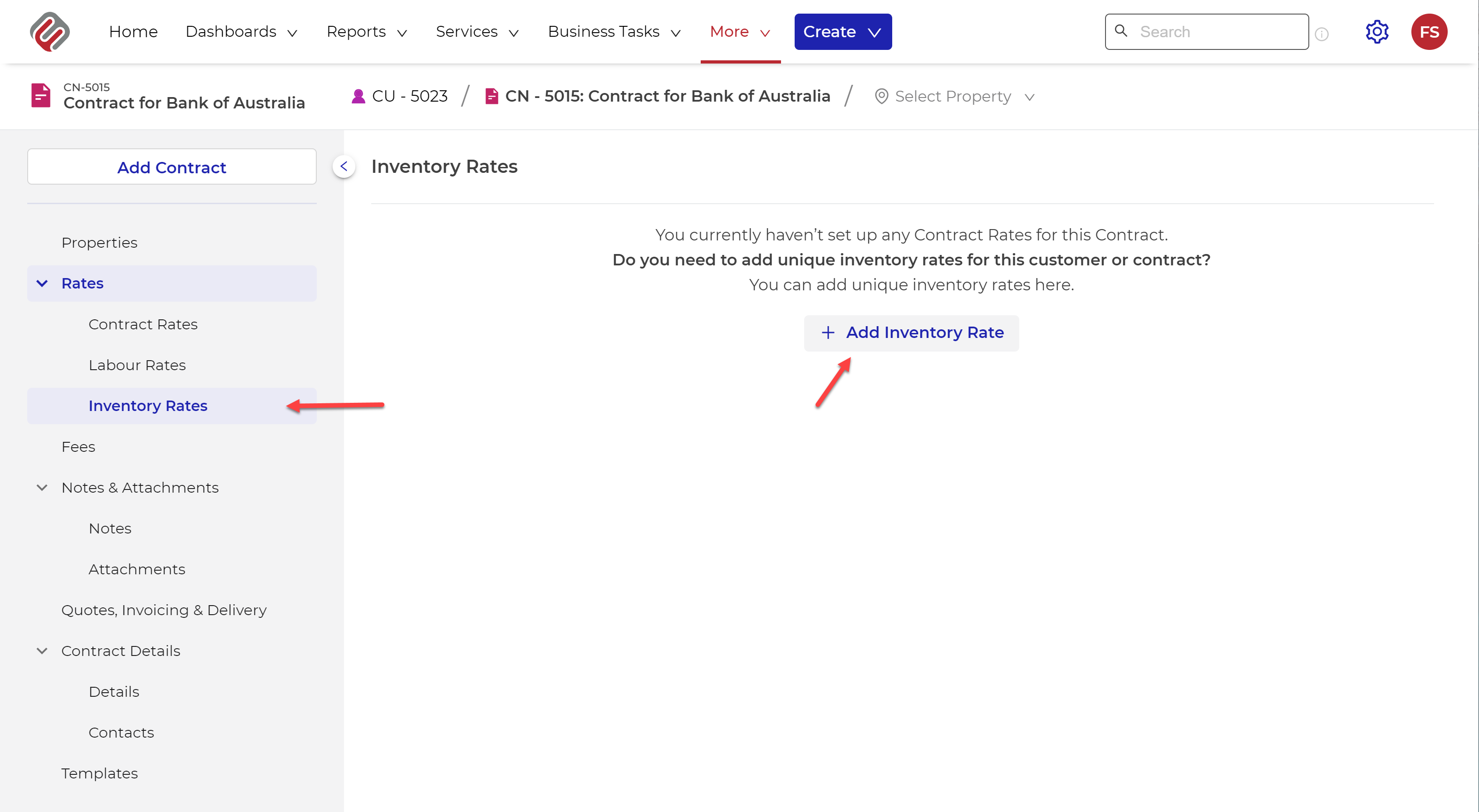
Task: Open the Reports dropdown menu
Action: click(x=366, y=32)
